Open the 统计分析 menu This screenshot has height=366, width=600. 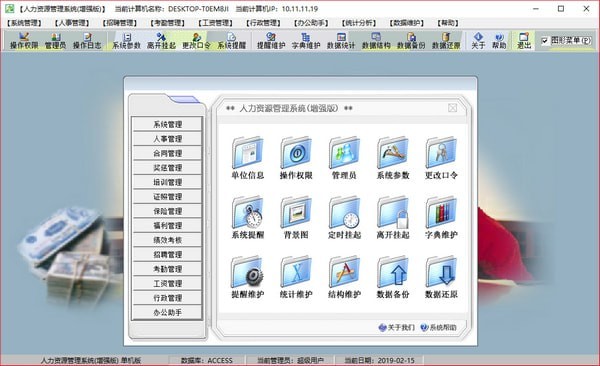click(359, 23)
